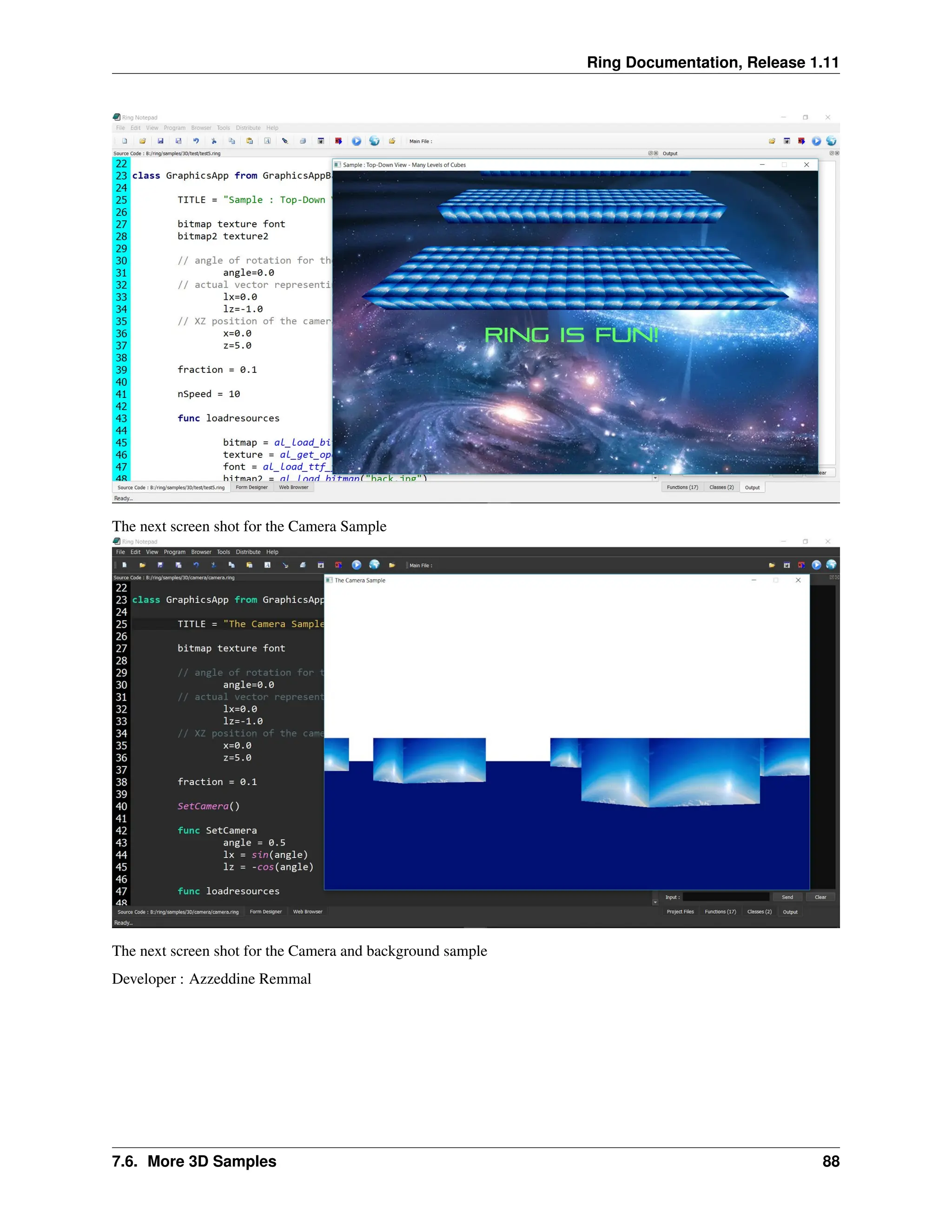Switch to the Functions (17) tab in dark window

coord(720,912)
